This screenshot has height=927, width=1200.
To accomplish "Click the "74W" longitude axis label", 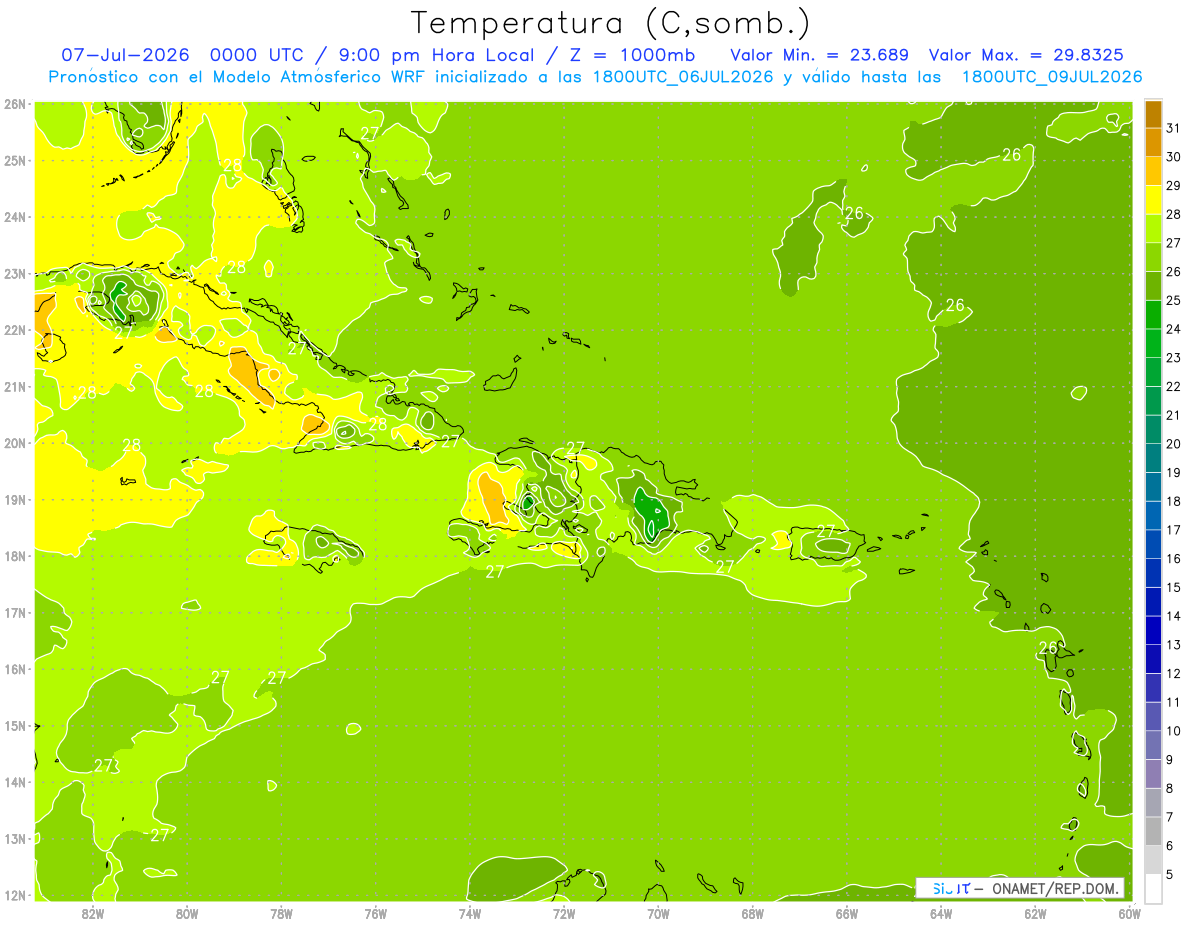I will click(x=470, y=914).
